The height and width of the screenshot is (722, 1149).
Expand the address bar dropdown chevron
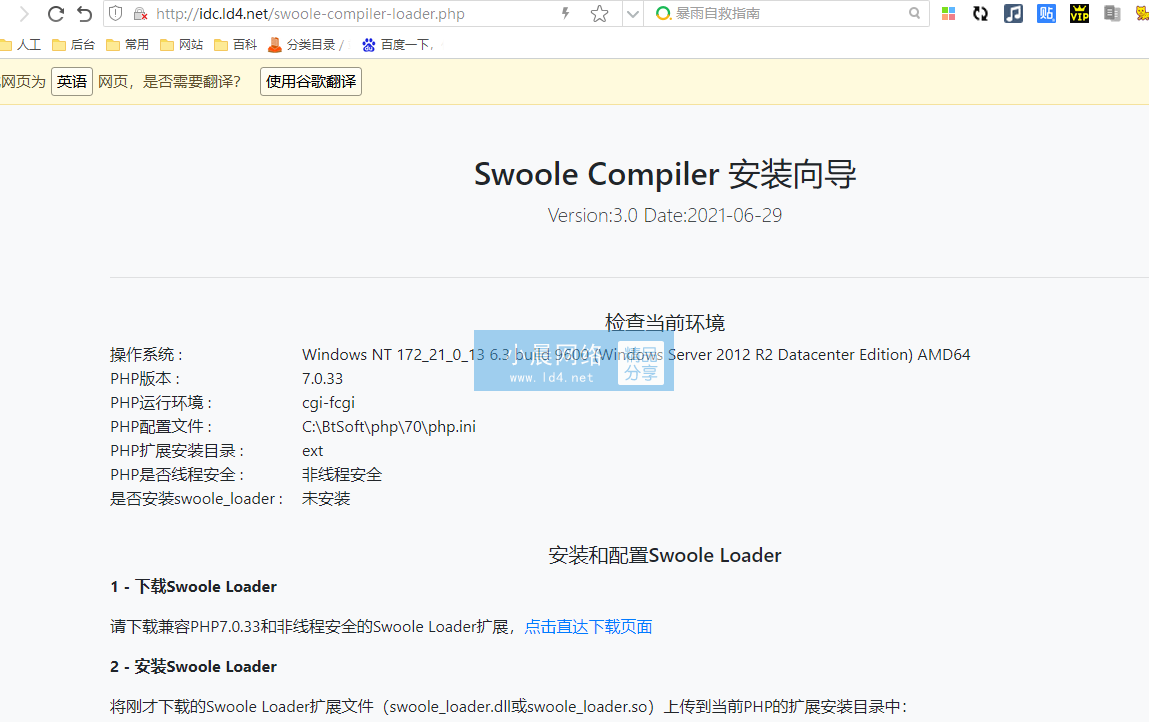pyautogui.click(x=632, y=14)
